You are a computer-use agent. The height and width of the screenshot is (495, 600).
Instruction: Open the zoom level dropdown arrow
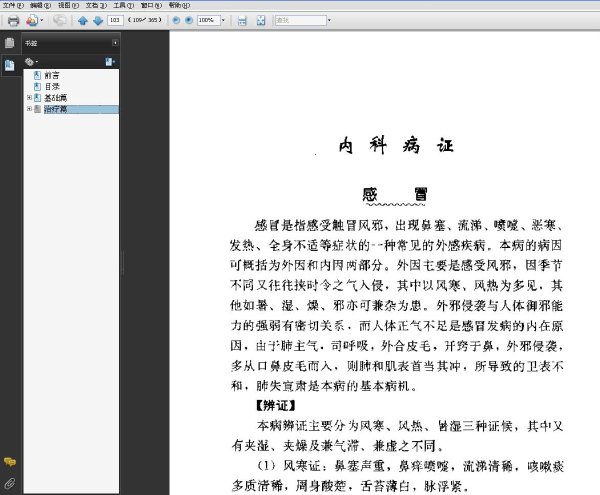pos(223,20)
